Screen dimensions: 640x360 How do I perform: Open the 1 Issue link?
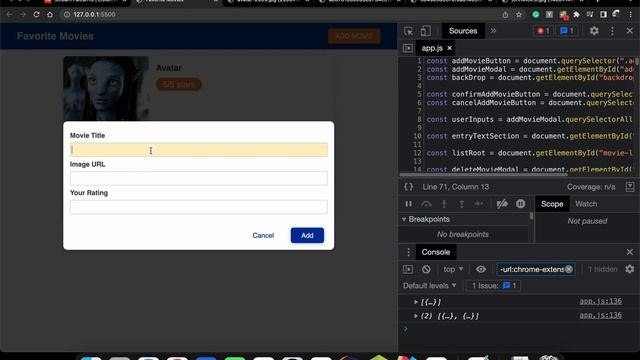pos(494,286)
